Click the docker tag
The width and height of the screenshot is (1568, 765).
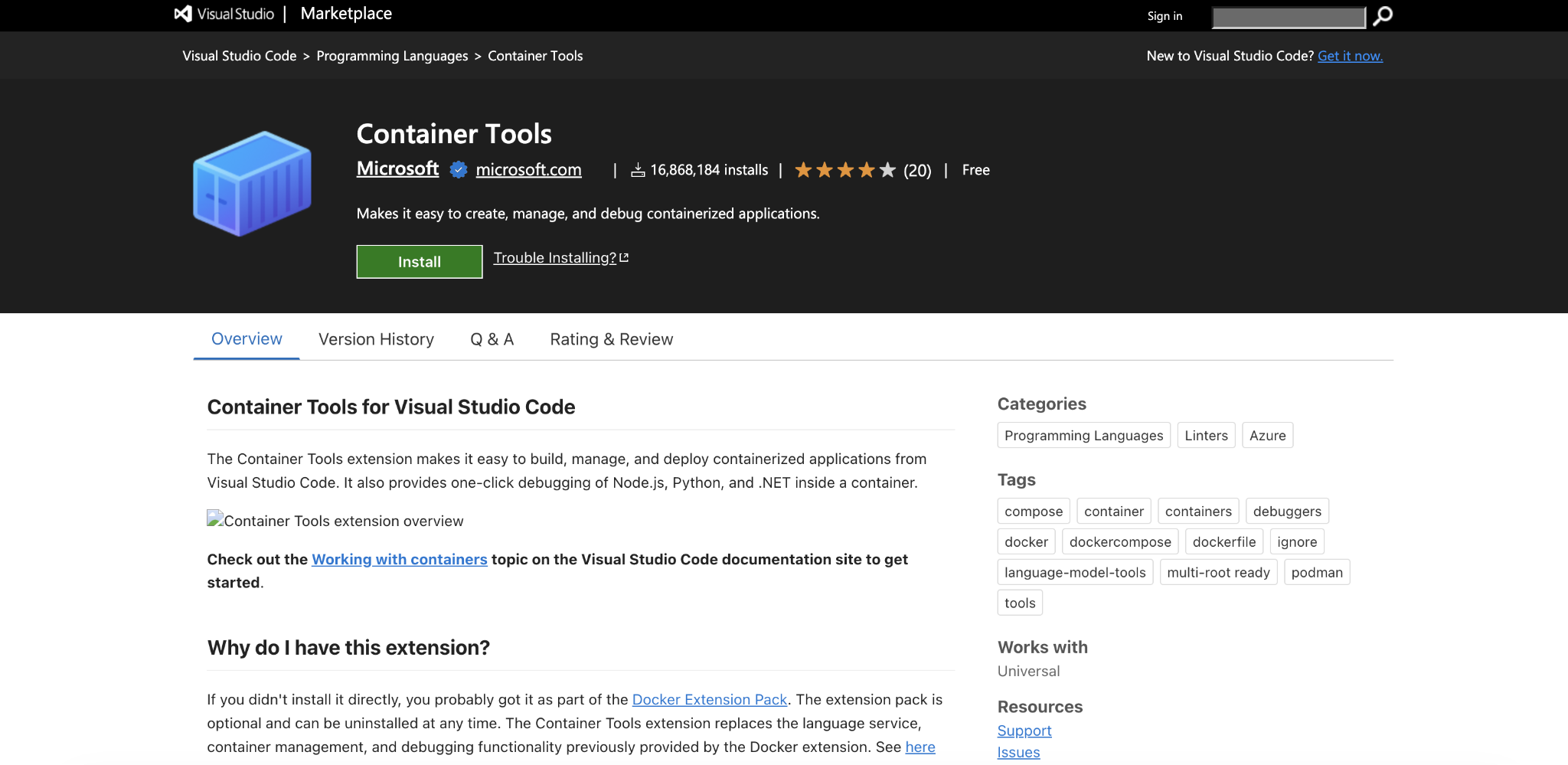(x=1026, y=542)
